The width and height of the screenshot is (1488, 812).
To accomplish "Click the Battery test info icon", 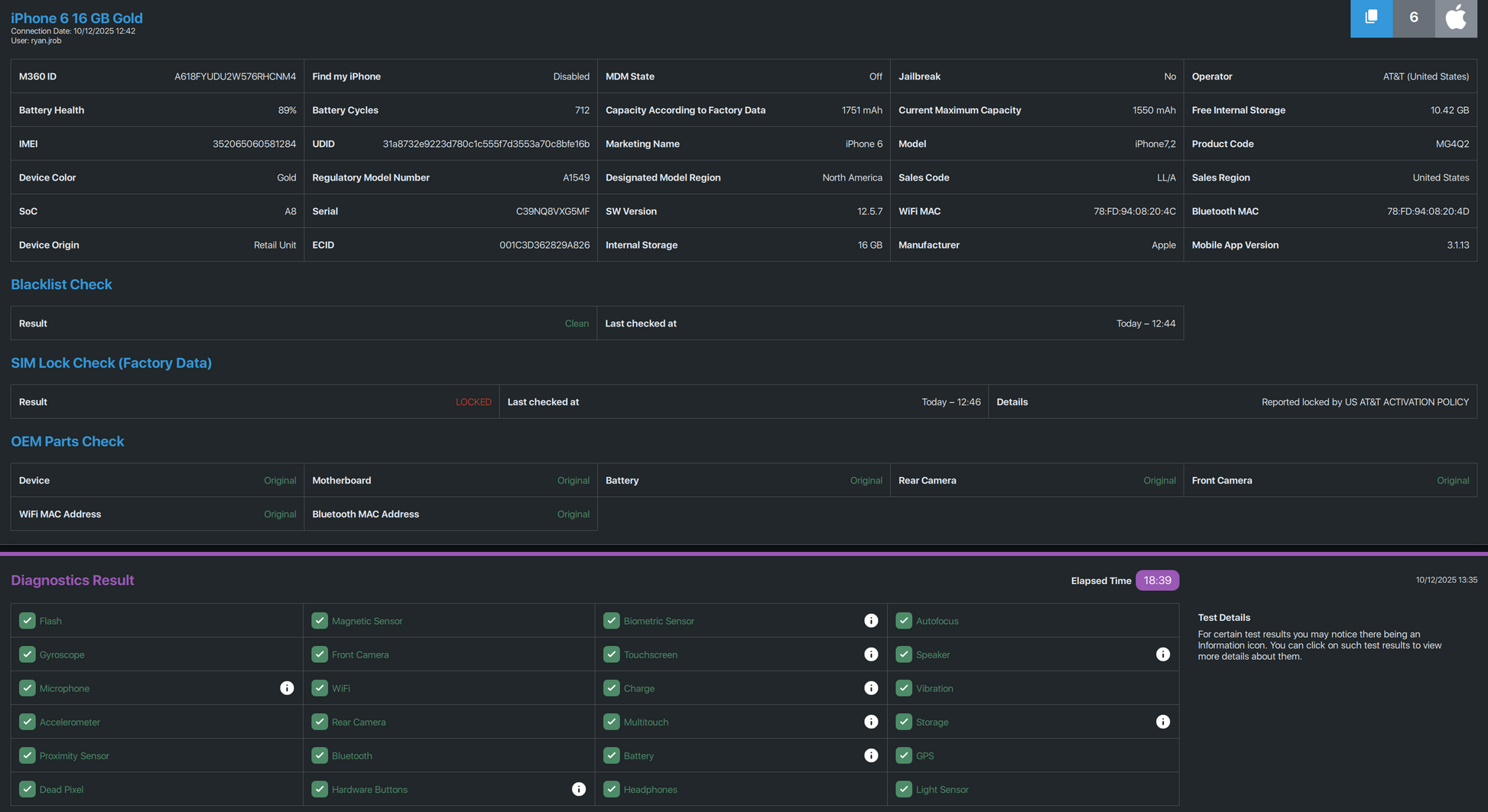I will (871, 755).
